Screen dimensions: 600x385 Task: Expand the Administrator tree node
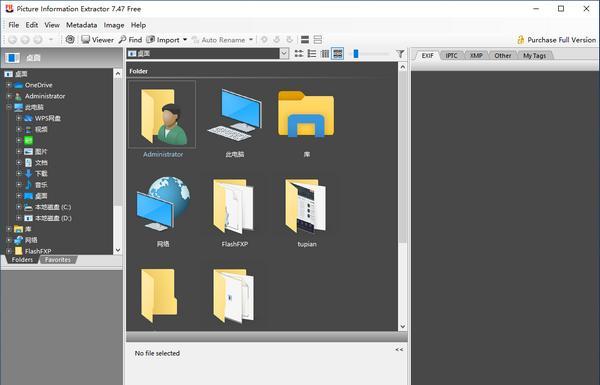pos(9,96)
